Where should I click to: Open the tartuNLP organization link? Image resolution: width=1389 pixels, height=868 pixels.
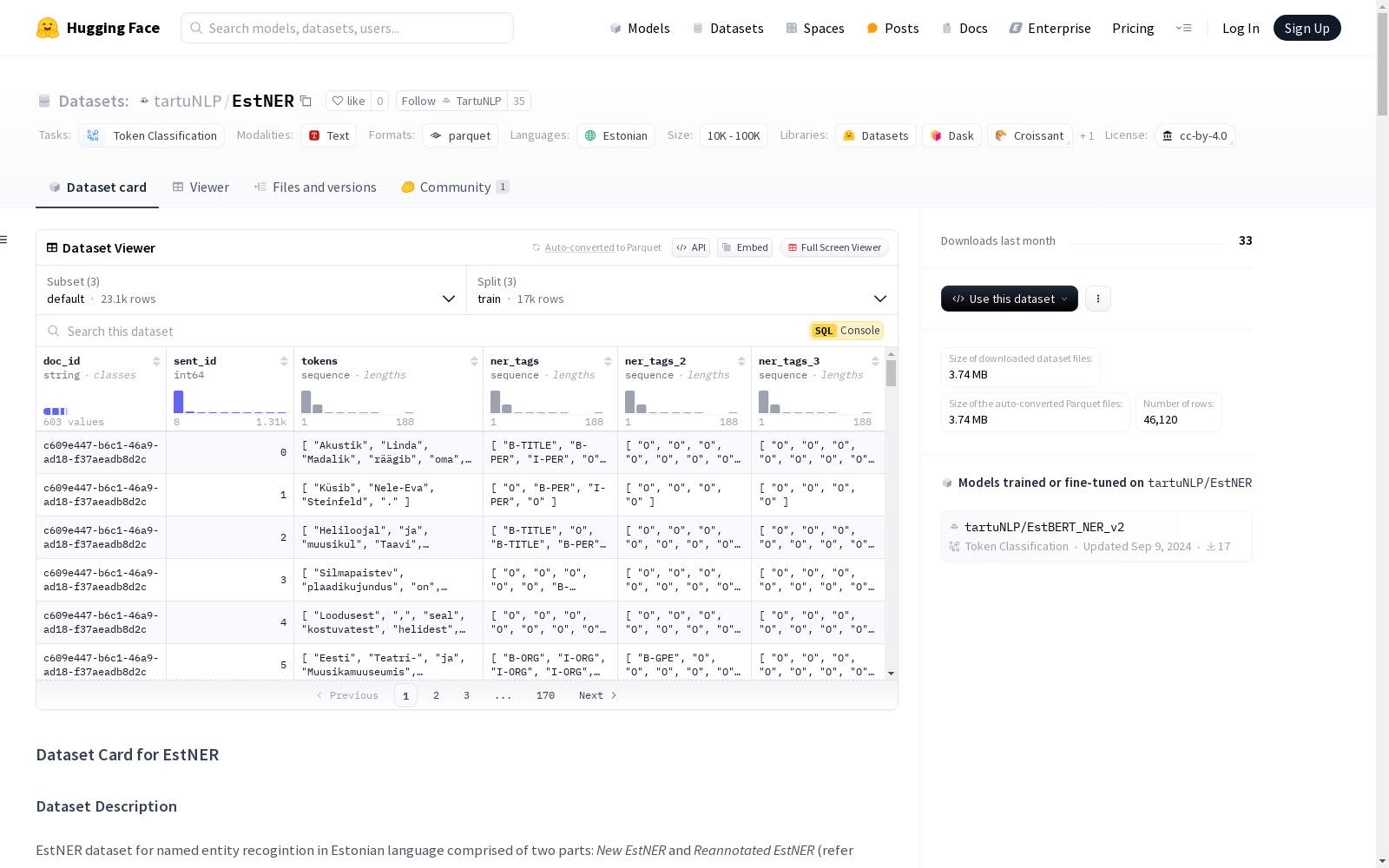point(188,101)
